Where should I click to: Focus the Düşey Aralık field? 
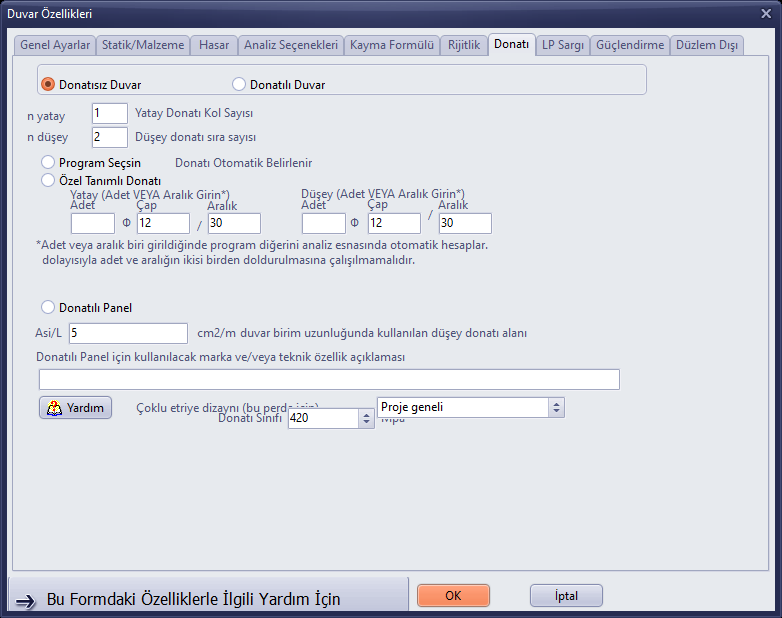click(x=465, y=223)
